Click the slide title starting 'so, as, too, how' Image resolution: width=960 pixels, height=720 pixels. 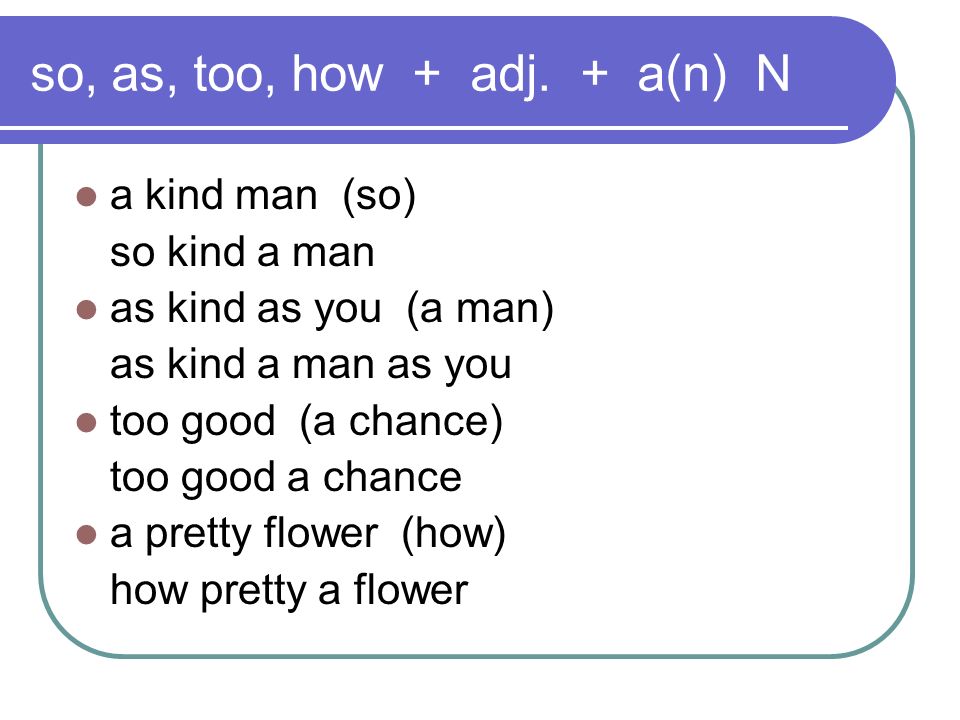coord(410,76)
